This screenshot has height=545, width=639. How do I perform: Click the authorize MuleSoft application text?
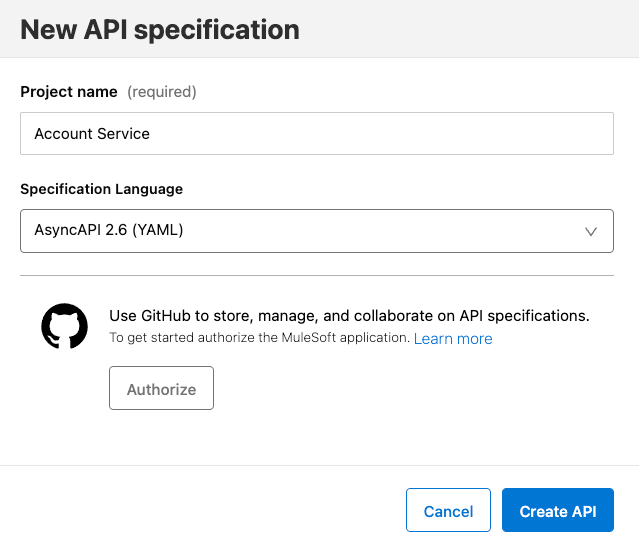click(x=259, y=338)
